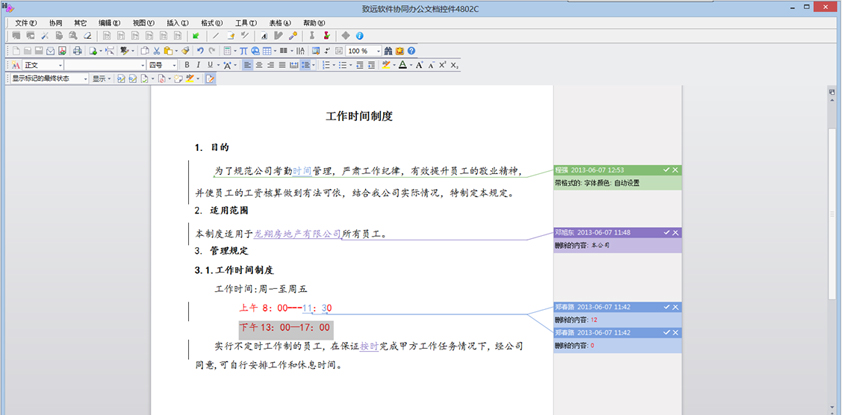Image resolution: width=842 pixels, height=415 pixels.
Task: Click the insert new comment icon
Action: coord(178,79)
